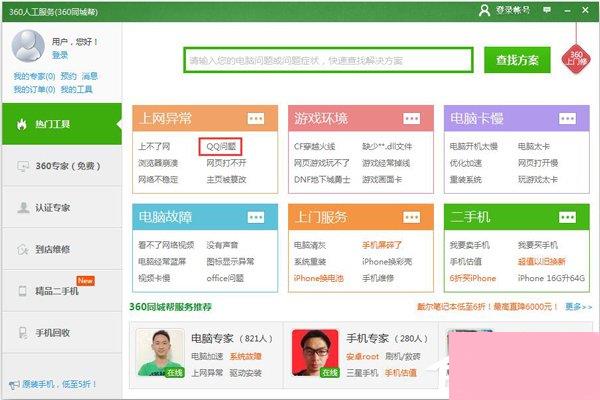Expand the 电脑故障 more options button

(256, 217)
